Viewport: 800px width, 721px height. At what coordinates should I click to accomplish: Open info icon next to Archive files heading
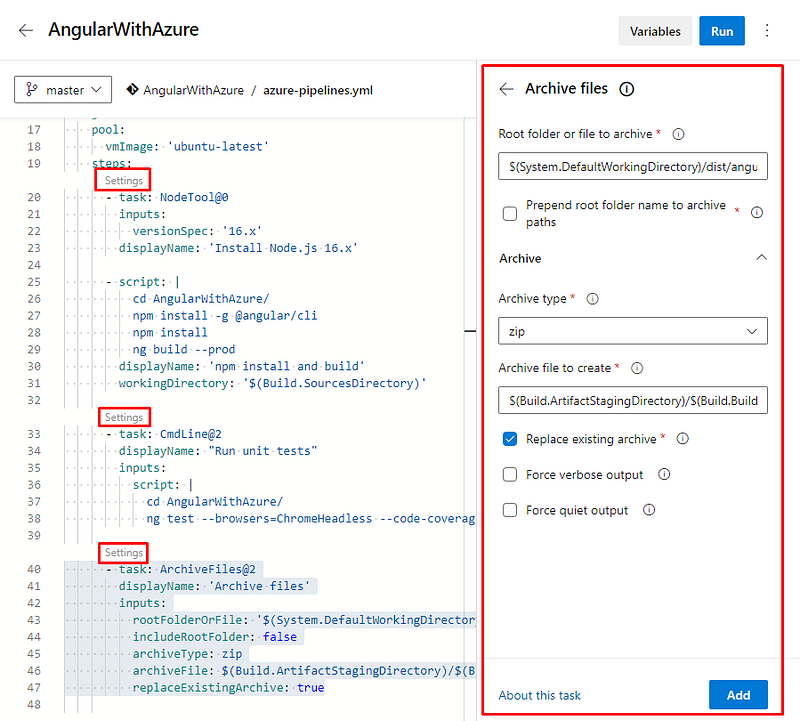coord(627,89)
